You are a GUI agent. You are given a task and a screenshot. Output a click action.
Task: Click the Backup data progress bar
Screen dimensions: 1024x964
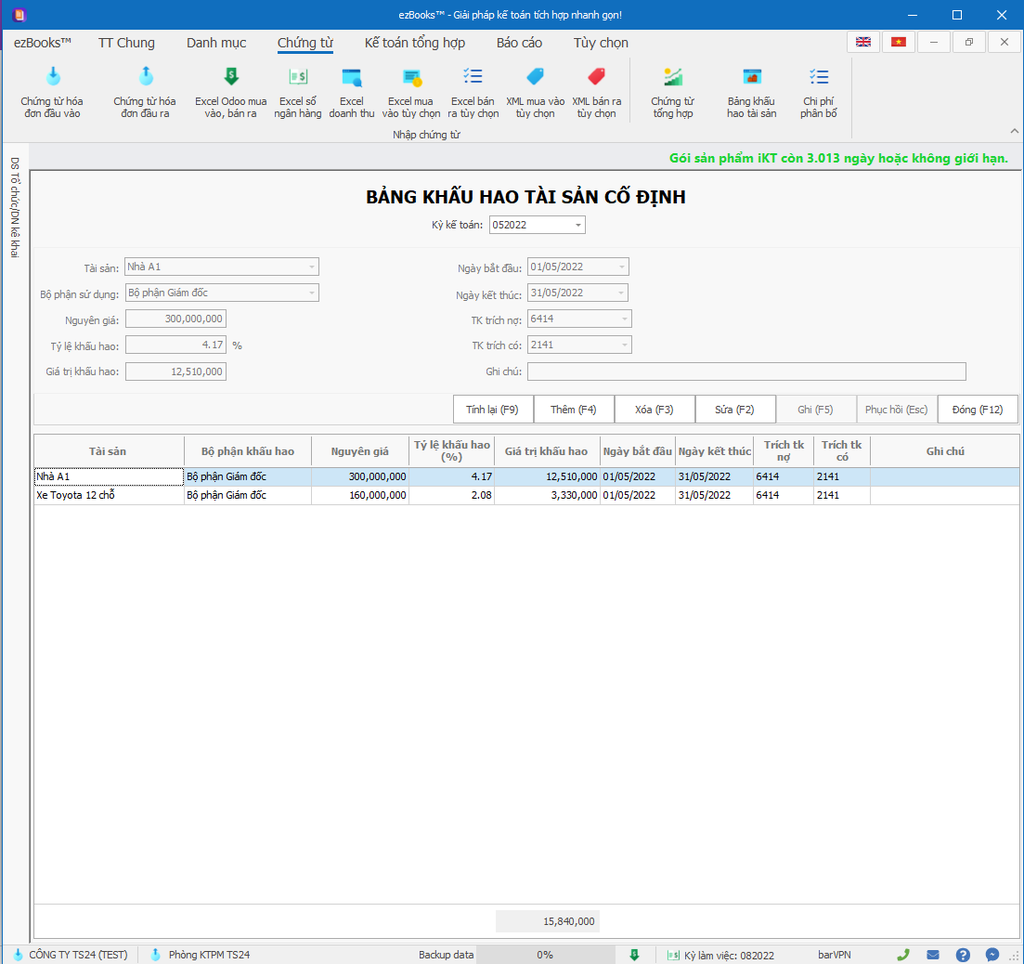pyautogui.click(x=544, y=955)
